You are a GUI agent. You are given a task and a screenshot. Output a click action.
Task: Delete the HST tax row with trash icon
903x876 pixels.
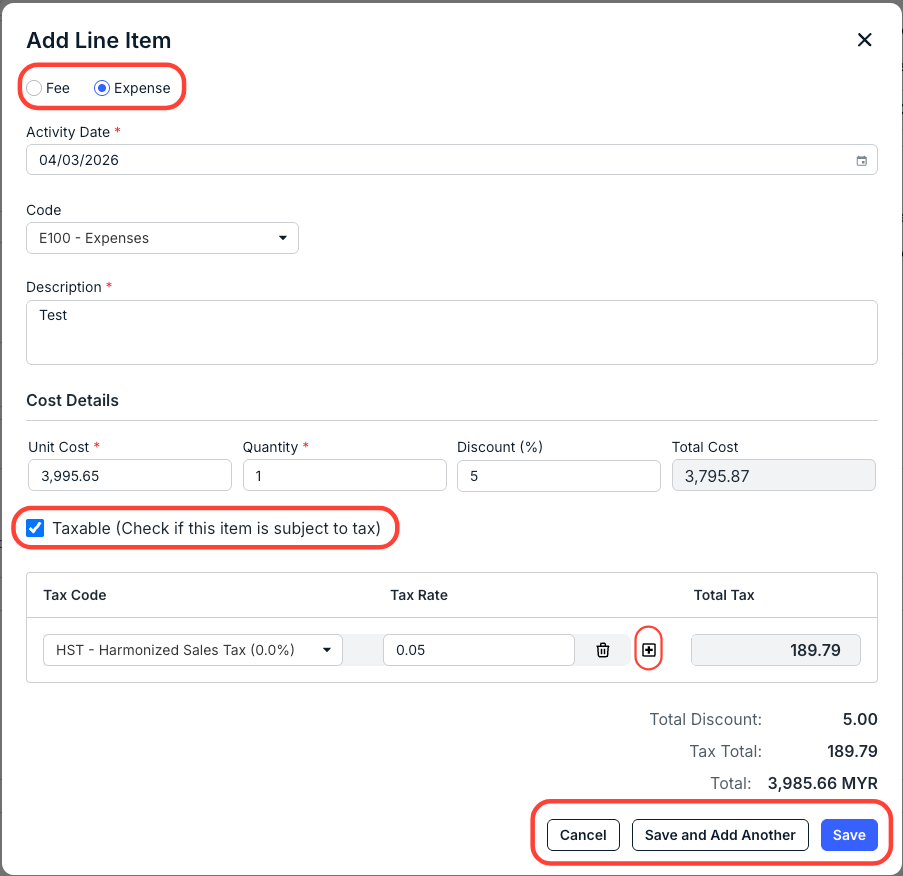[602, 650]
